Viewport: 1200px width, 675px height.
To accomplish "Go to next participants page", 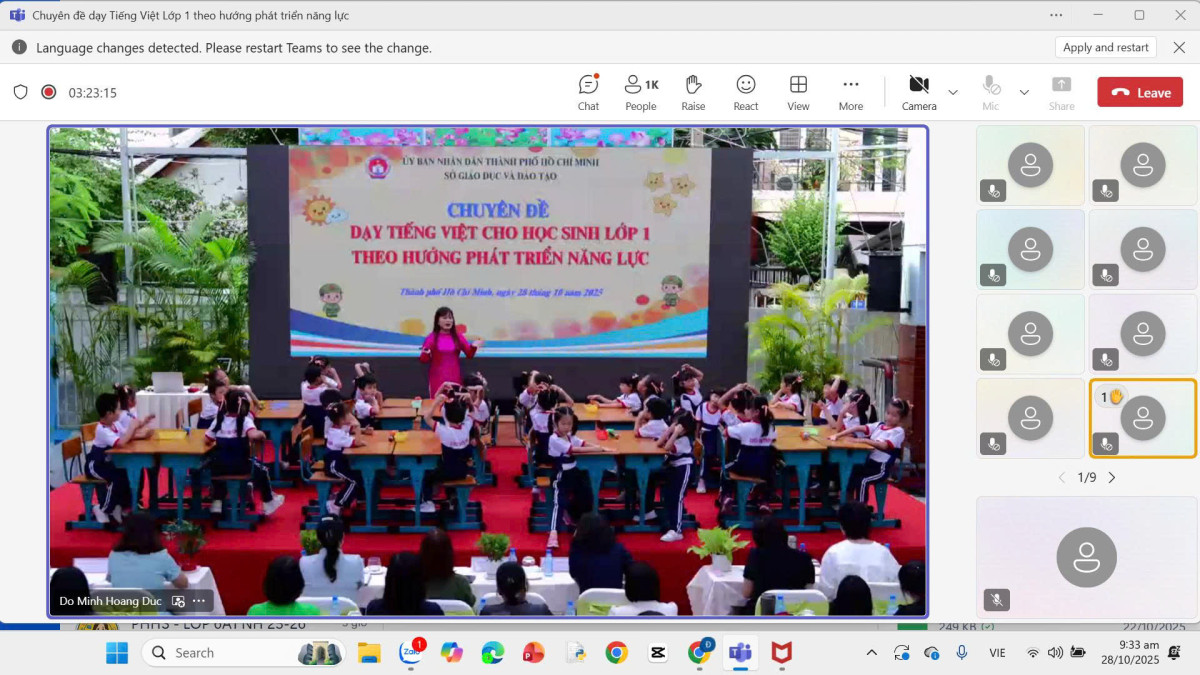I will 1112,478.
